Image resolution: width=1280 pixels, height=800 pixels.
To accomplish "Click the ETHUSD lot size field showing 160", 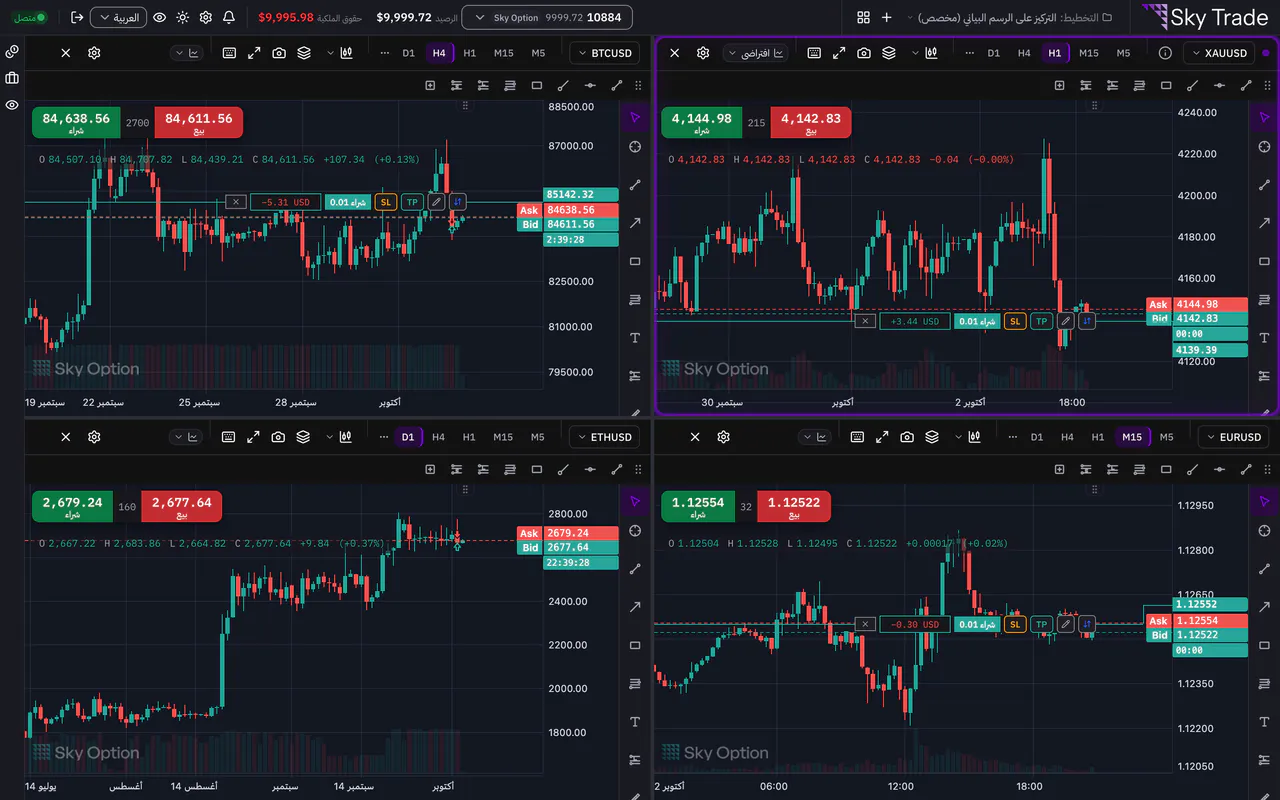I will [127, 506].
